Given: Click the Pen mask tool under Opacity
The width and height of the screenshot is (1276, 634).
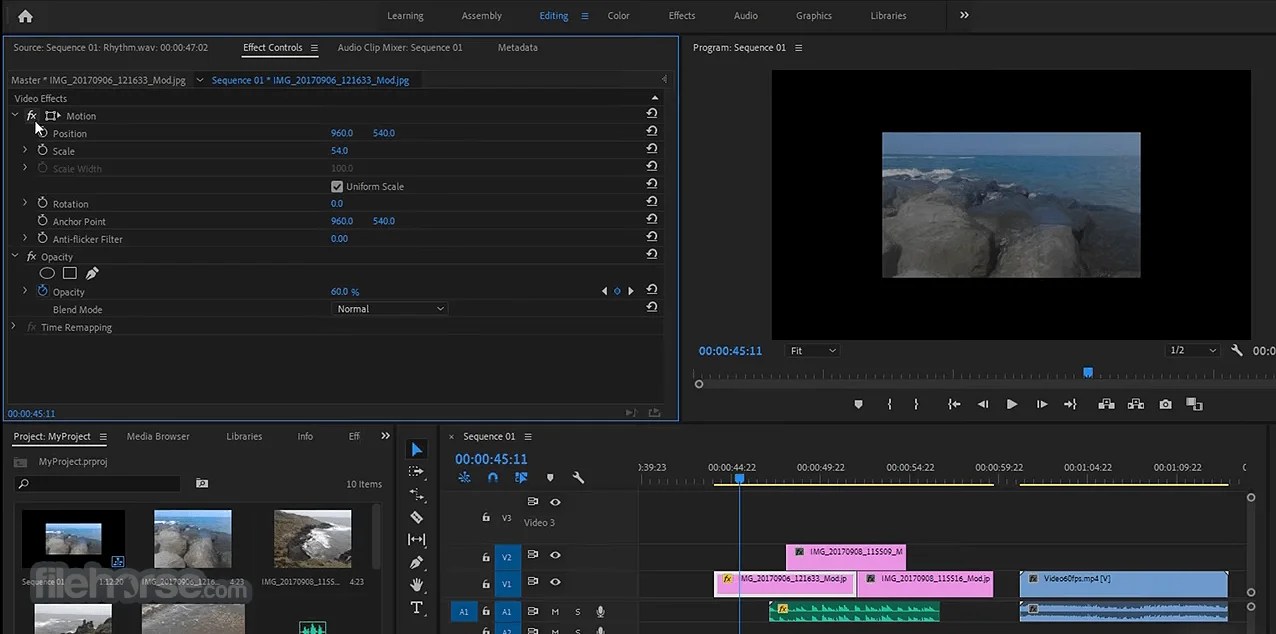Looking at the screenshot, I should tap(92, 273).
